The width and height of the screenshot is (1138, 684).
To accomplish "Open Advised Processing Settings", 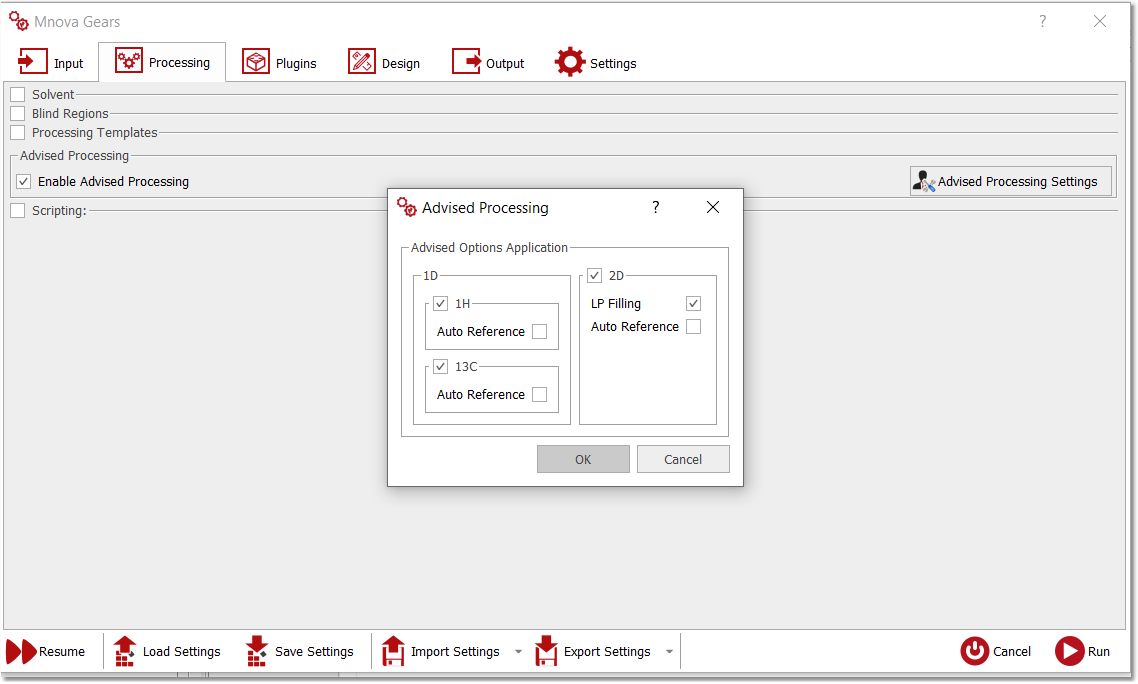I will (x=1011, y=182).
